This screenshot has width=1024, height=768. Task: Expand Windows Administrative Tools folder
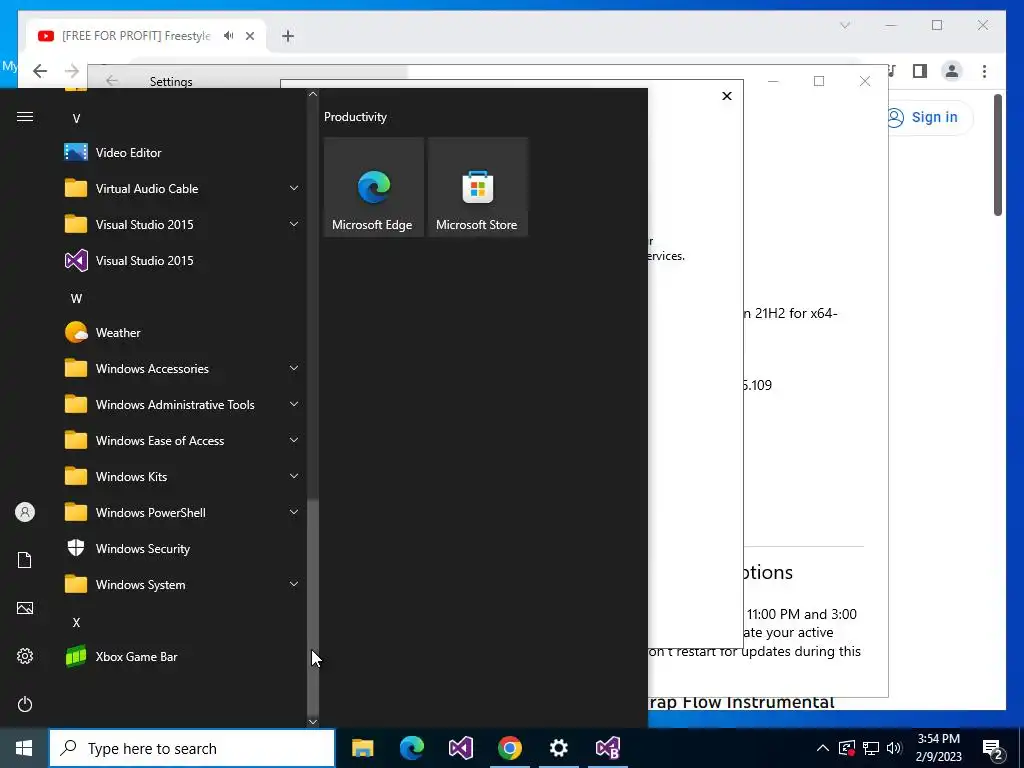(183, 405)
